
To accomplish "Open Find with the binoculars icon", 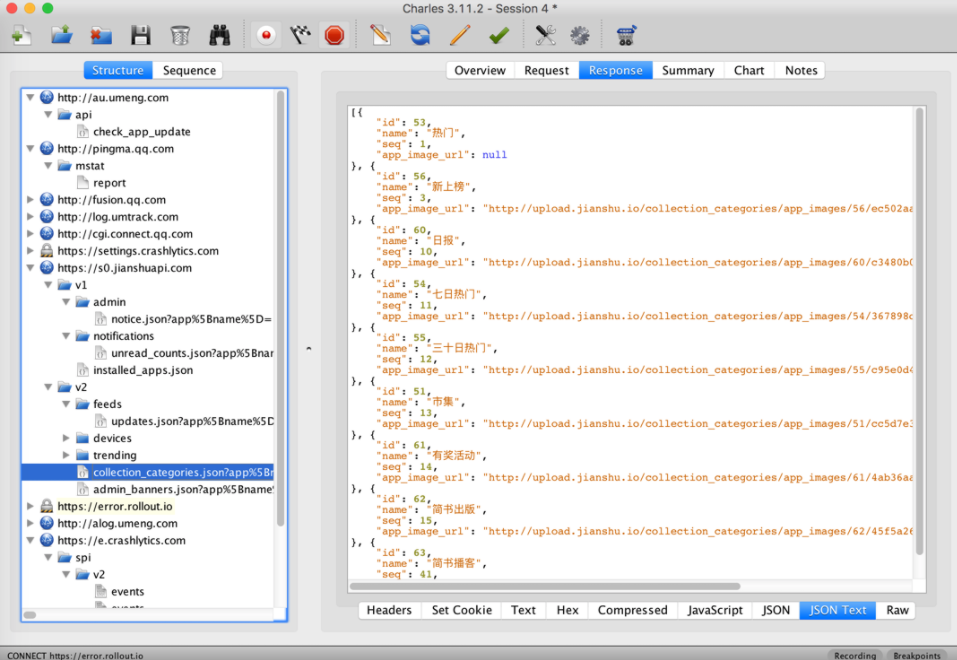I will tap(220, 36).
